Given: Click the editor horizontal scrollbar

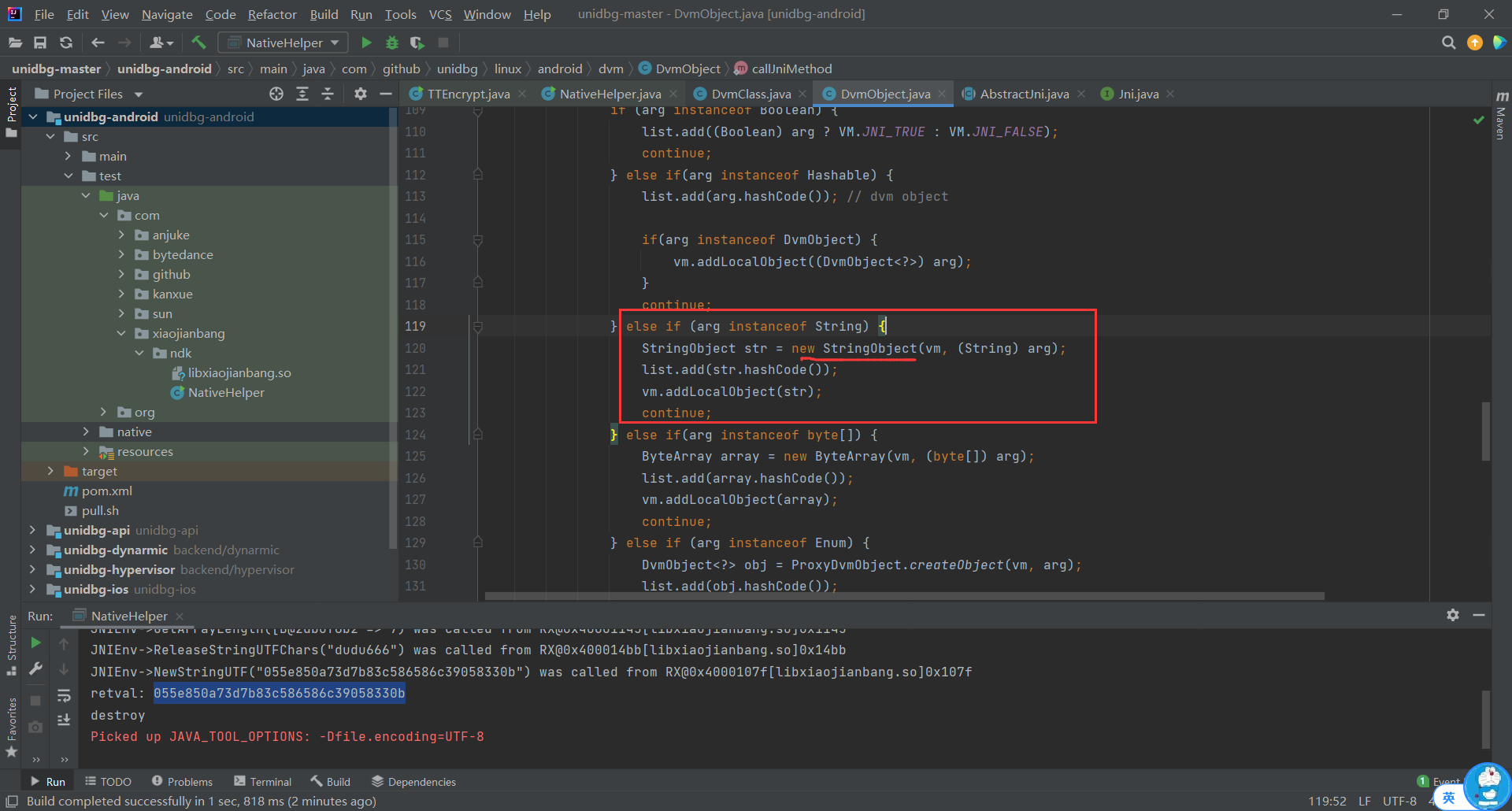Looking at the screenshot, I should pos(904,596).
